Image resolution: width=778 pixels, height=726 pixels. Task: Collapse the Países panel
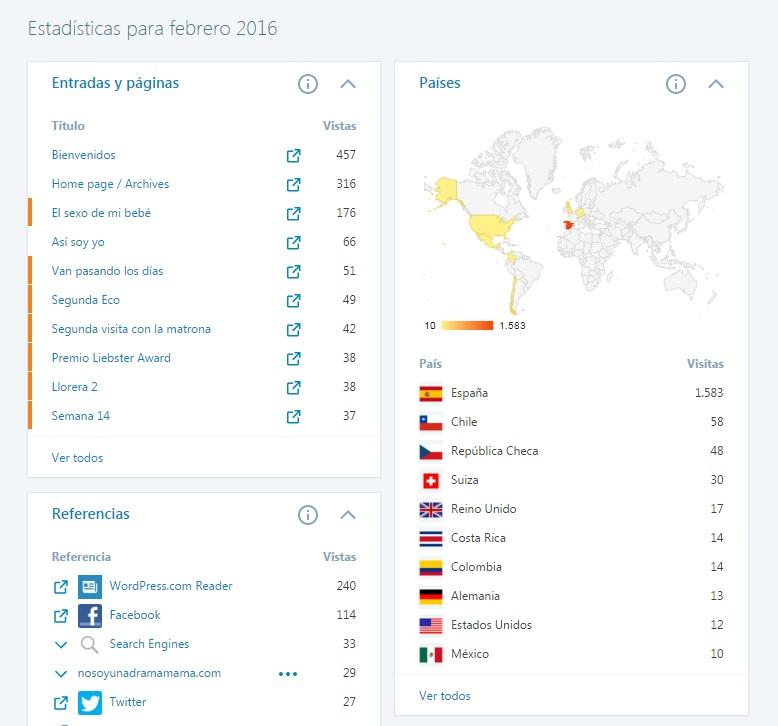point(716,84)
